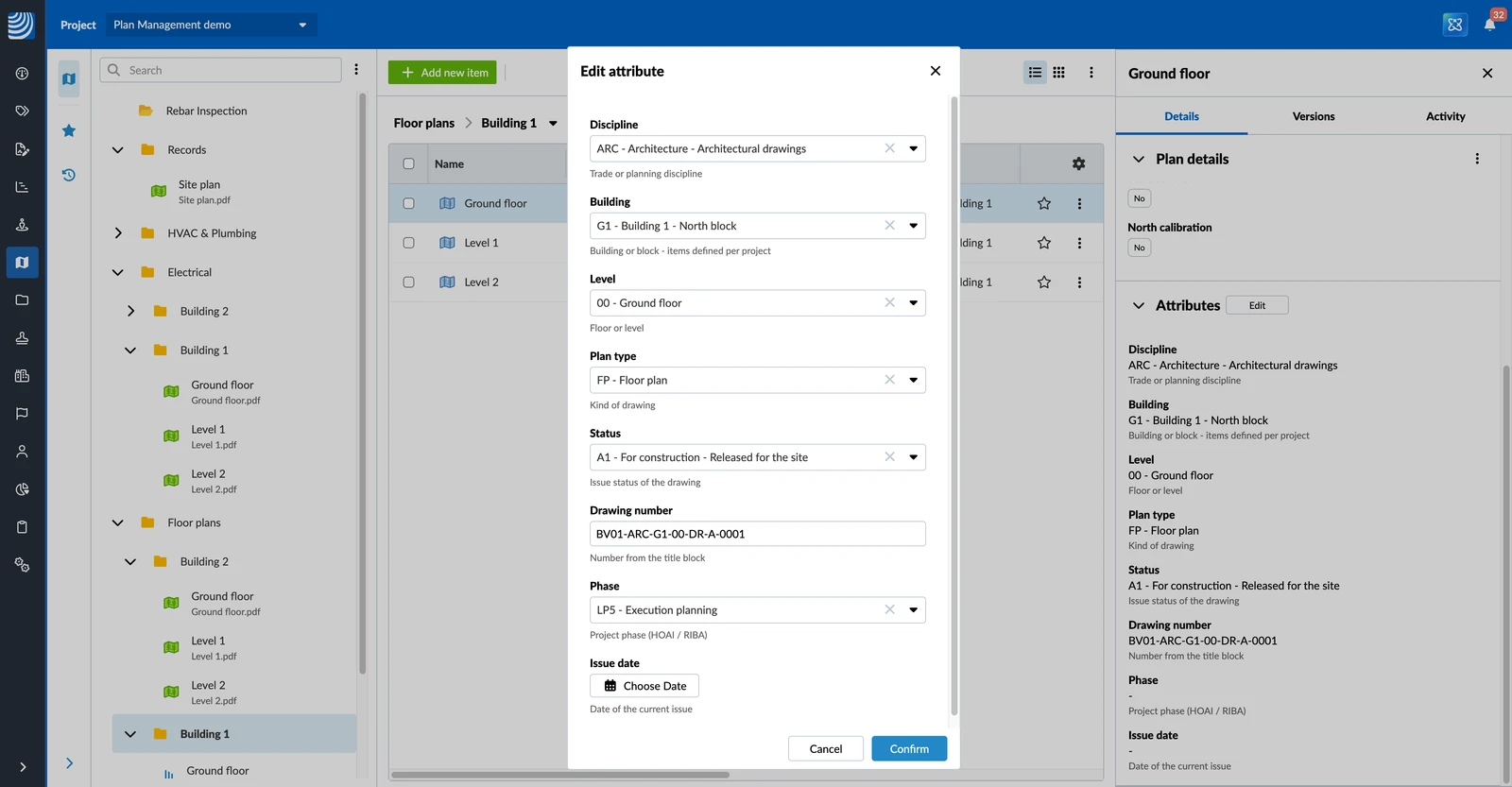Switch to grid view icon

(x=1059, y=72)
